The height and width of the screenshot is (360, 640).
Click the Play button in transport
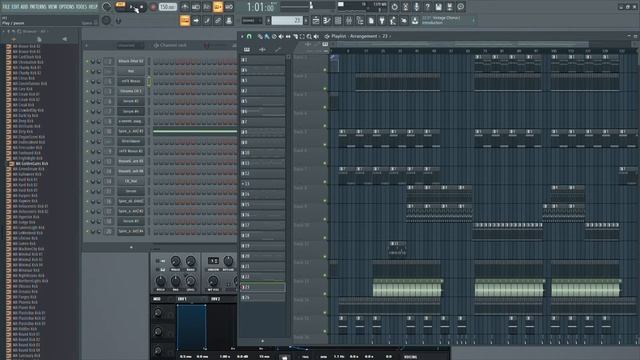point(131,7)
